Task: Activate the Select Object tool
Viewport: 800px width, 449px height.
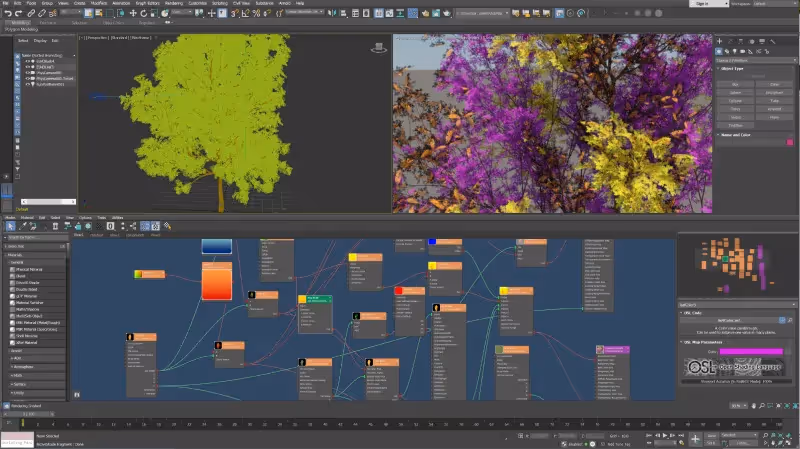Action: (88, 13)
